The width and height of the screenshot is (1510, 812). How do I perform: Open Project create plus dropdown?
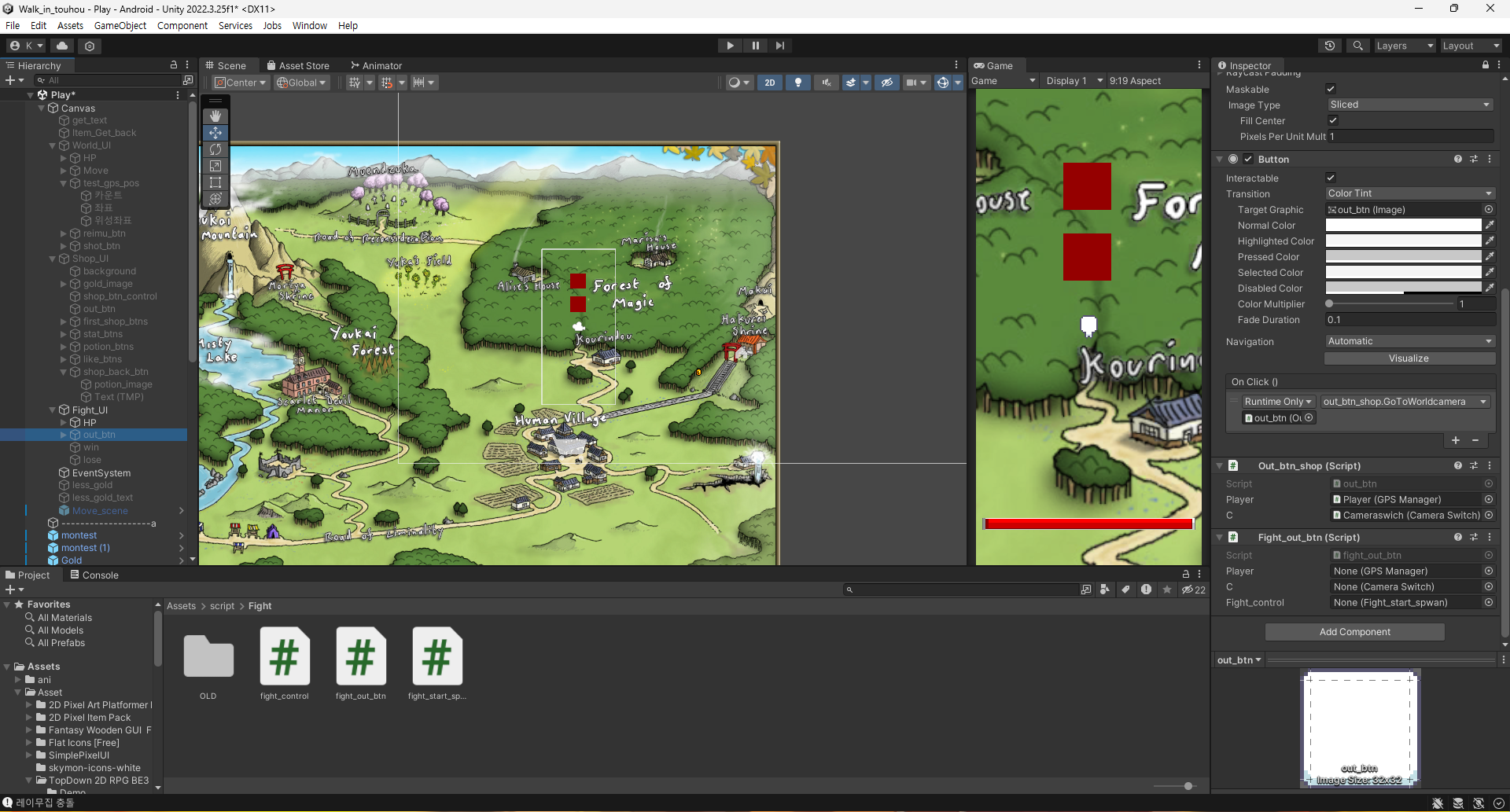coord(14,590)
